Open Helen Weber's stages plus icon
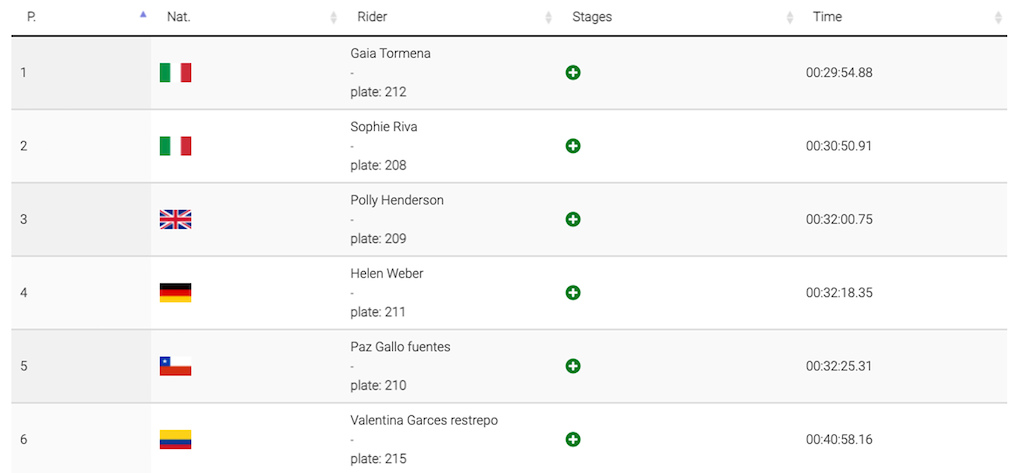 tap(573, 292)
